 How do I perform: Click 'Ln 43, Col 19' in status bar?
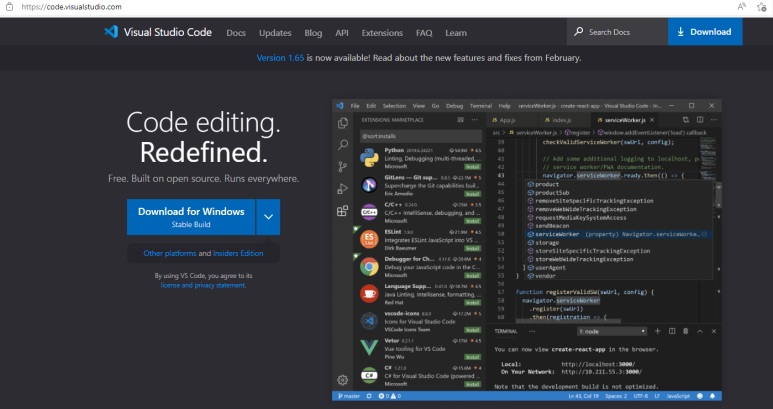pyautogui.click(x=583, y=396)
